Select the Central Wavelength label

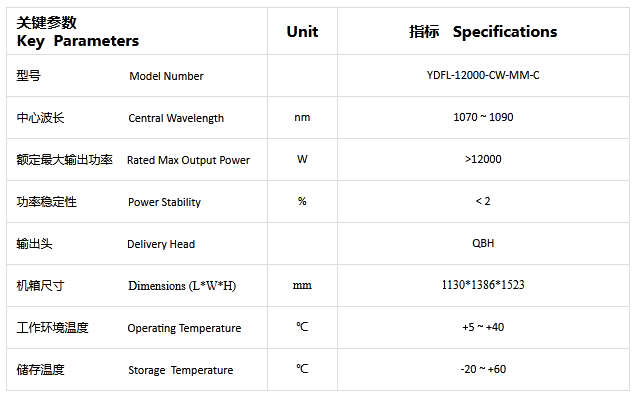point(176,118)
